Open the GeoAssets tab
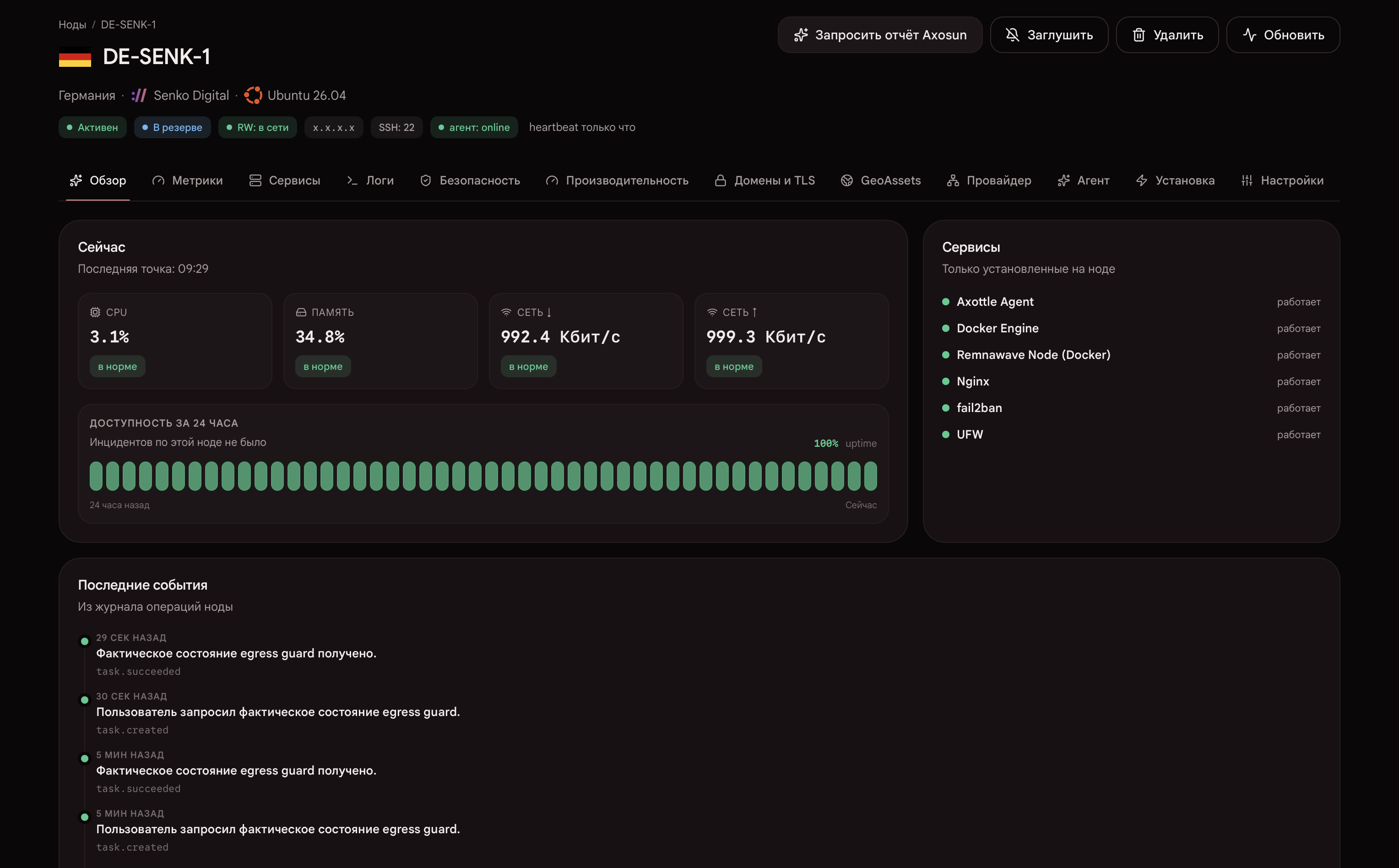The height and width of the screenshot is (868, 1399). coord(881,180)
